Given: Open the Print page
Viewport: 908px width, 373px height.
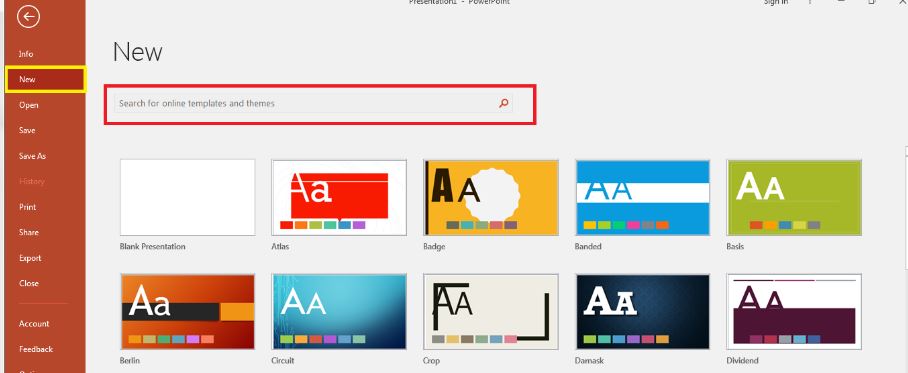Looking at the screenshot, I should click(27, 207).
